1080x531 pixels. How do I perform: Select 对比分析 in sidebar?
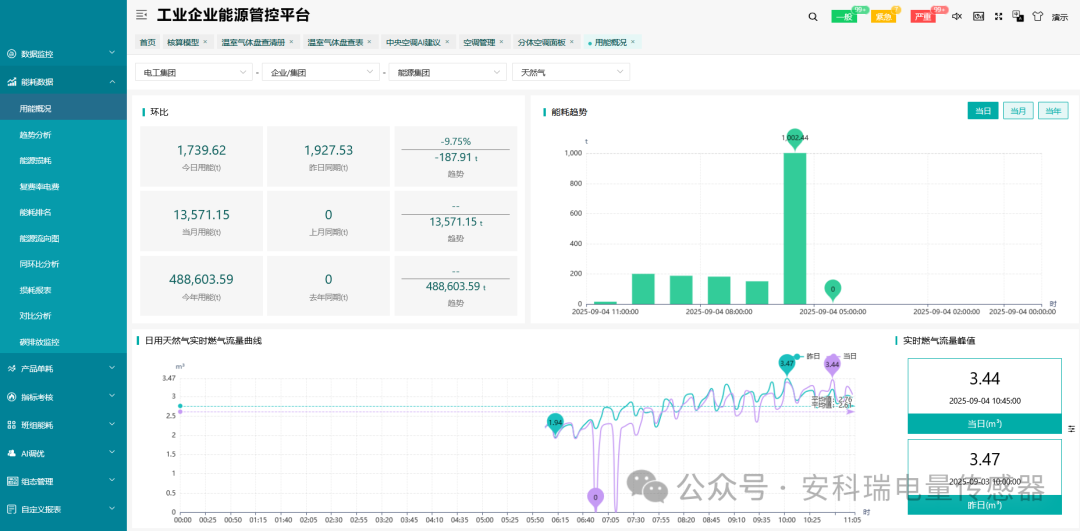[x=63, y=316]
